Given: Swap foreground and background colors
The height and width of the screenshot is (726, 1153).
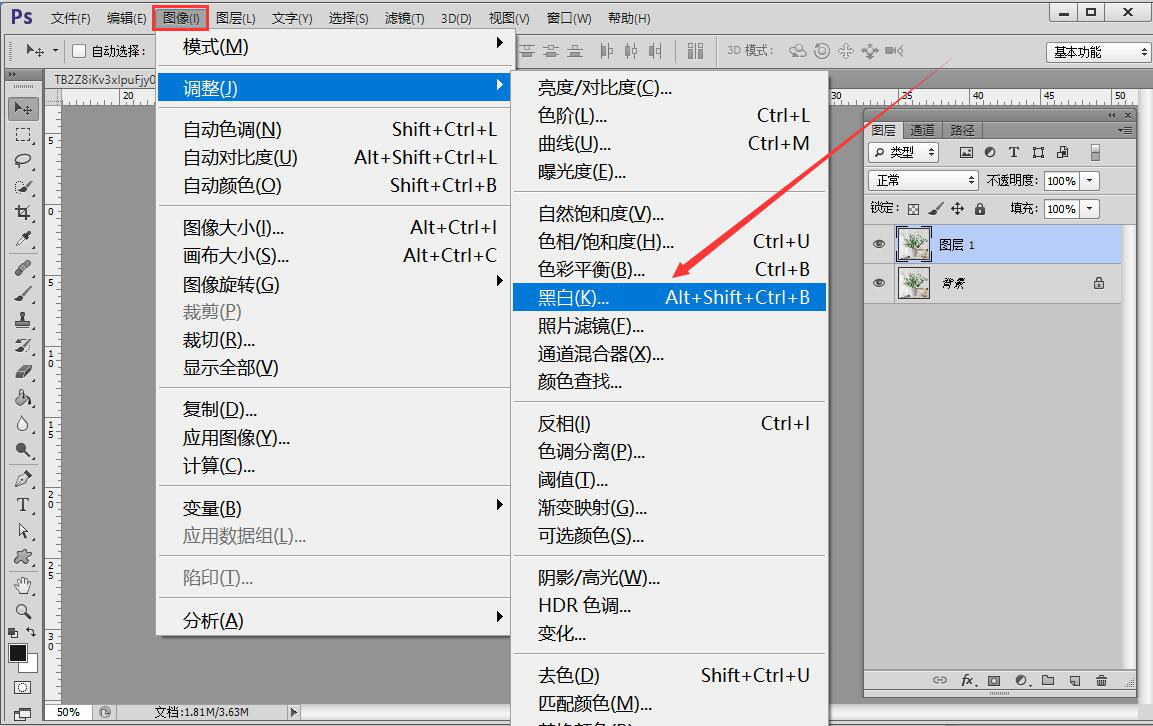Looking at the screenshot, I should point(31,633).
